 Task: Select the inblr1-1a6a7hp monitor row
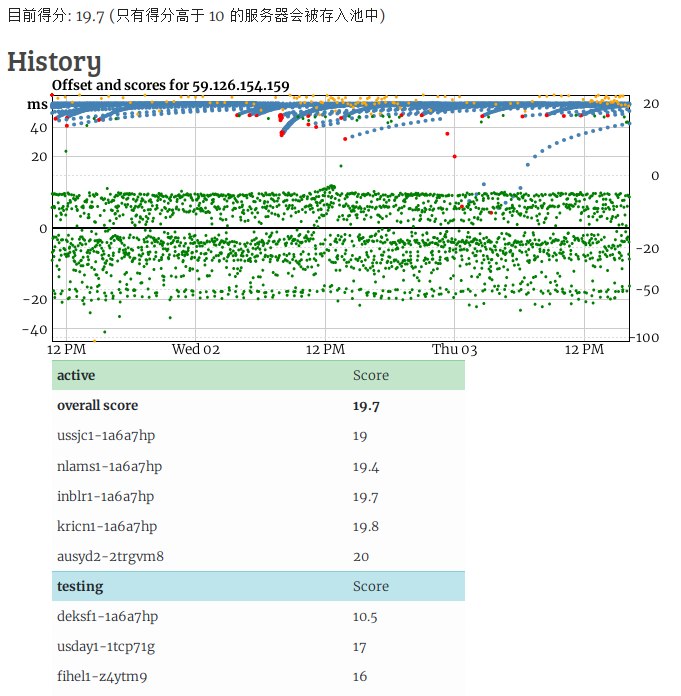[108, 496]
